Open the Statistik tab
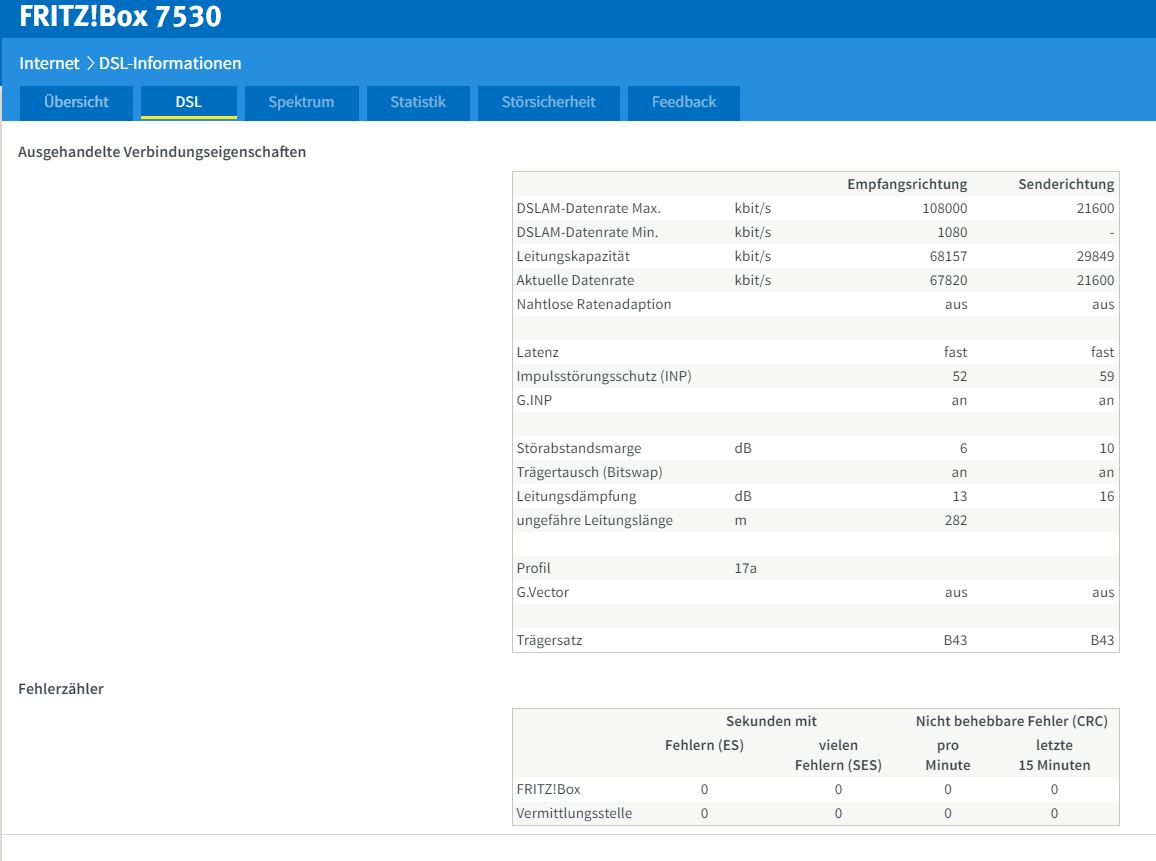The height and width of the screenshot is (861, 1156). 418,102
